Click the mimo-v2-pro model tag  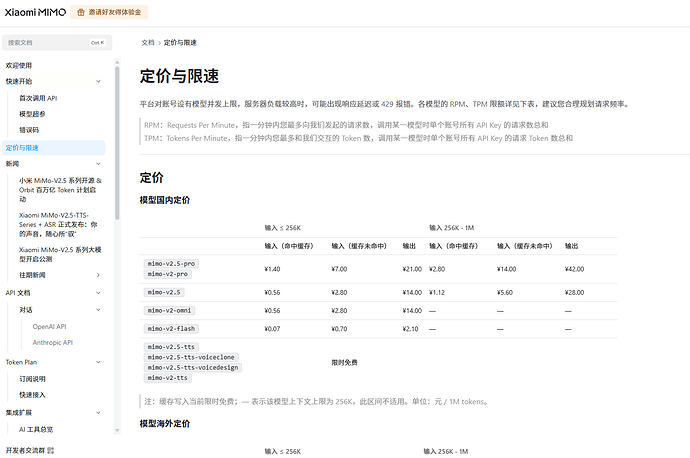(x=168, y=274)
